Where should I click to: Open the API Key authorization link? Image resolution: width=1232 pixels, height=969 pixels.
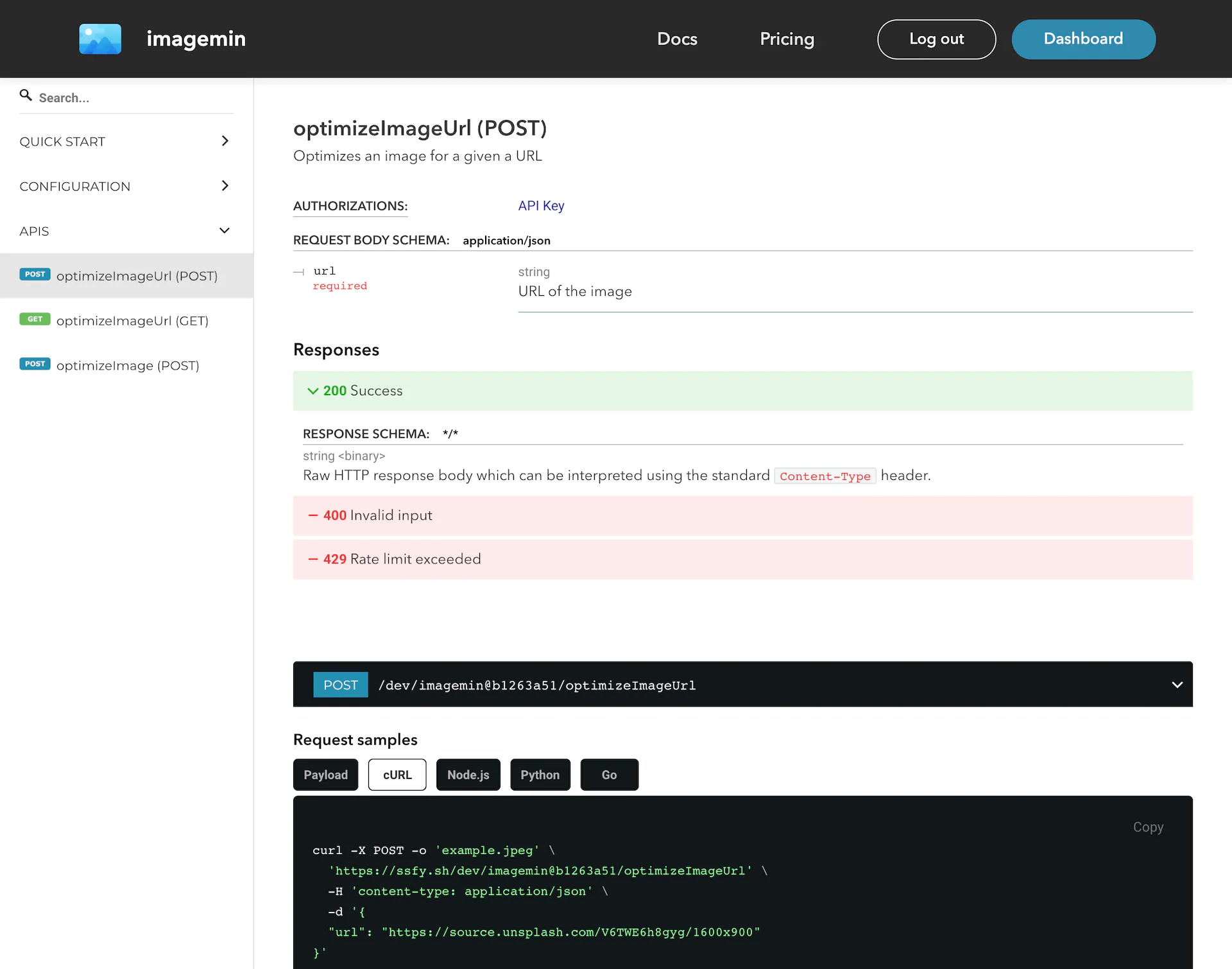click(541, 206)
